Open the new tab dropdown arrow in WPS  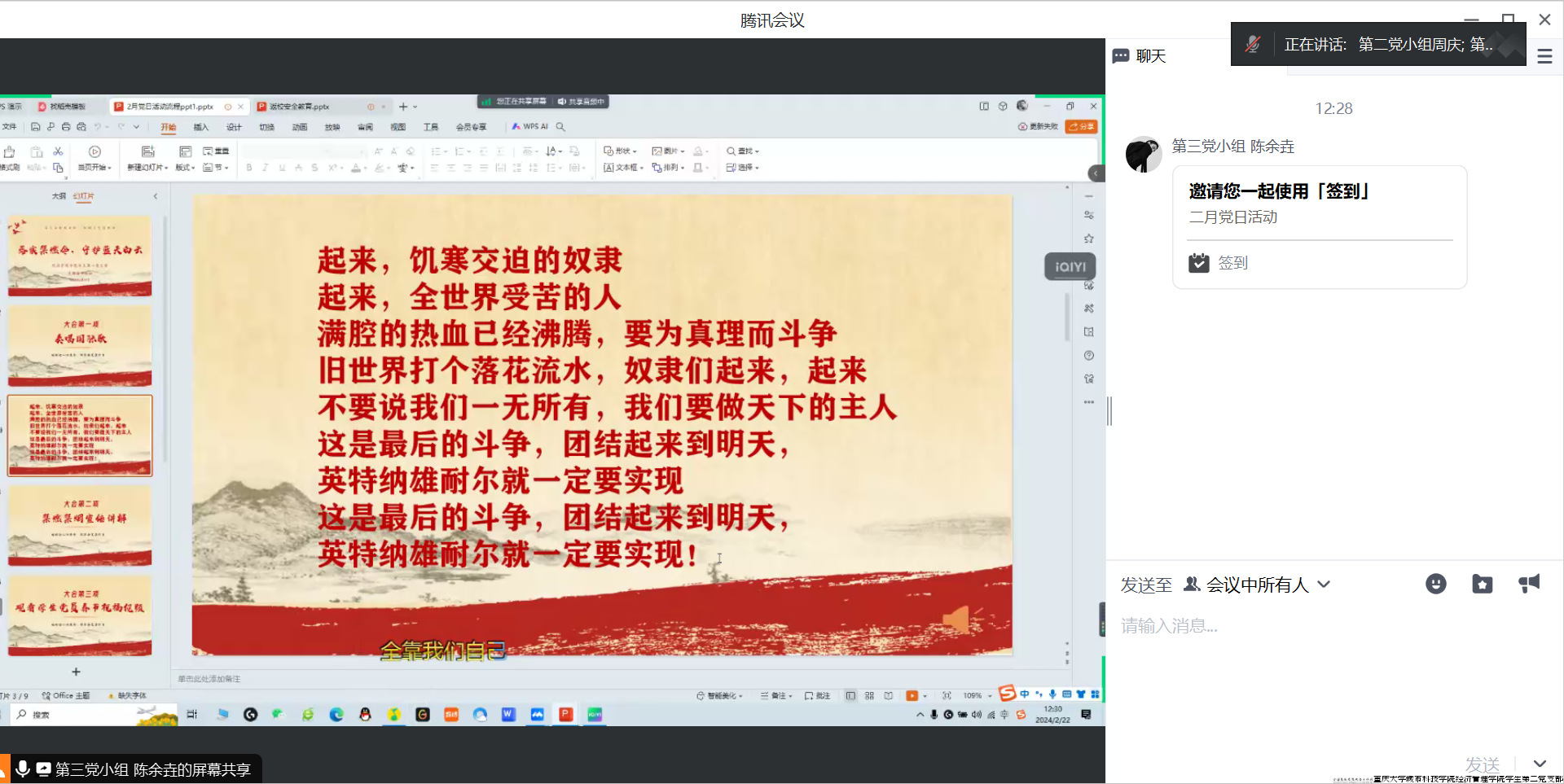pos(415,107)
